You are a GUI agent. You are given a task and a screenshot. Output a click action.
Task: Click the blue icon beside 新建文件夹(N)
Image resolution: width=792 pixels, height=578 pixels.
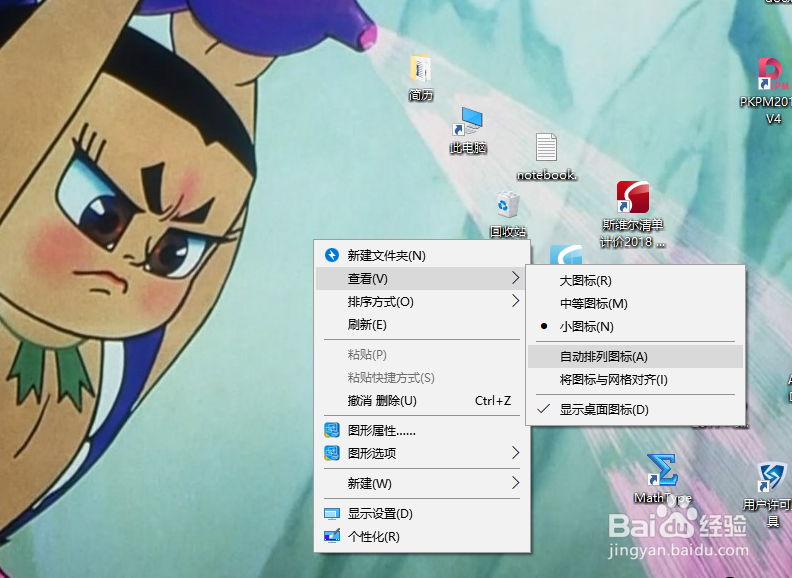(x=332, y=255)
